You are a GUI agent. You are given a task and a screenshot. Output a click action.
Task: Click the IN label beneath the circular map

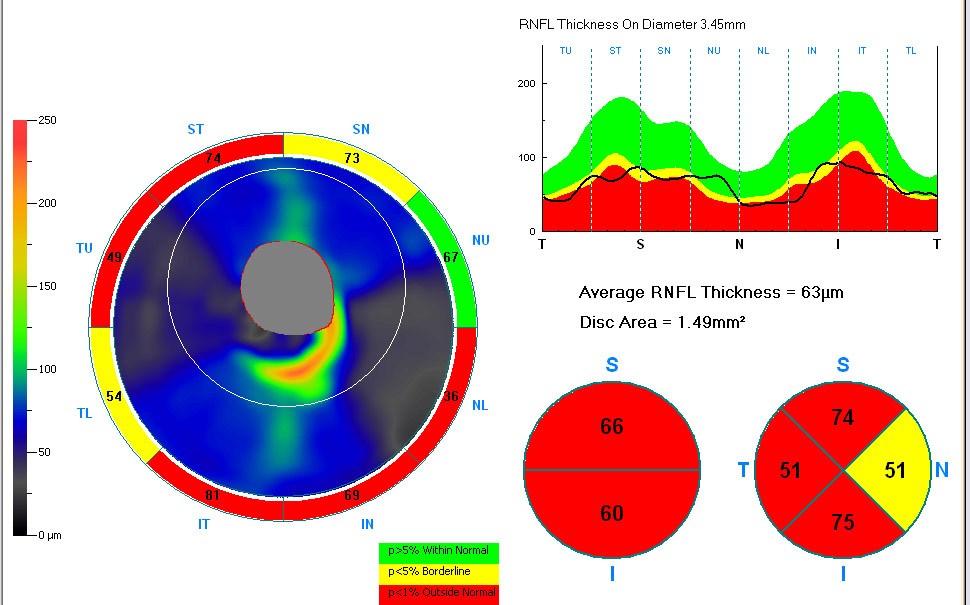point(367,525)
